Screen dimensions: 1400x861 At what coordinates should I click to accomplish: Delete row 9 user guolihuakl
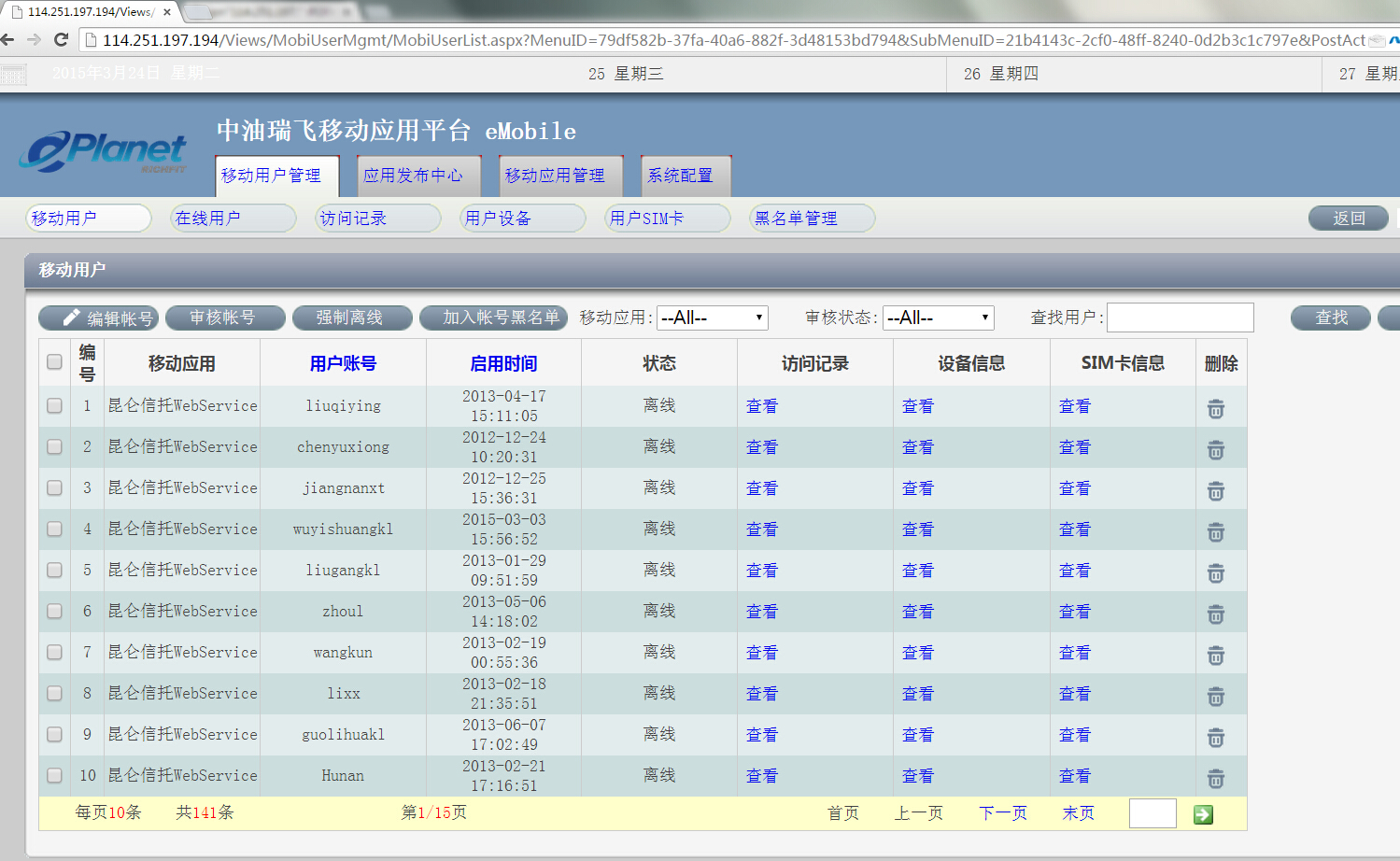coord(1216,738)
